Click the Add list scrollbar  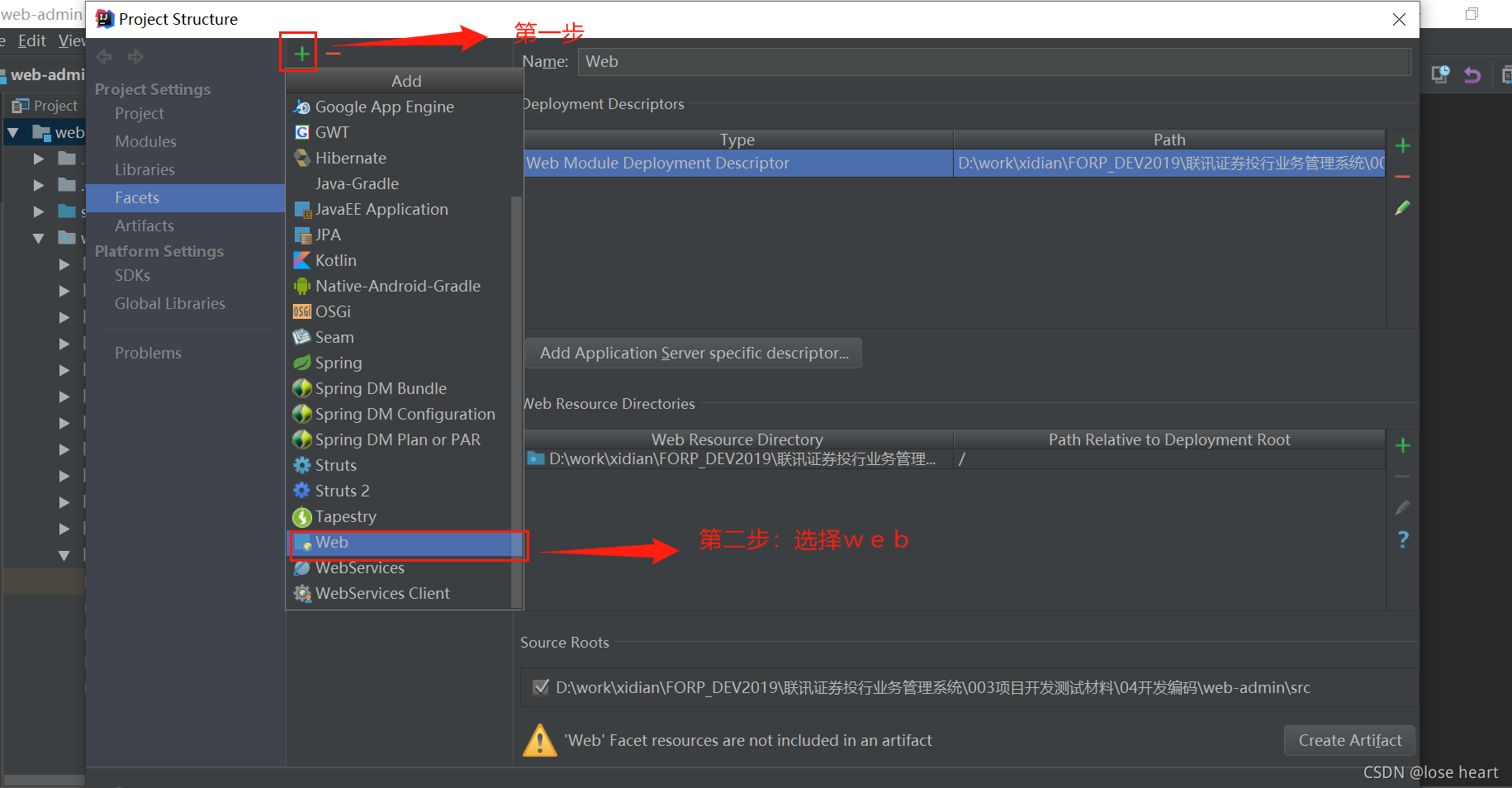[x=517, y=401]
